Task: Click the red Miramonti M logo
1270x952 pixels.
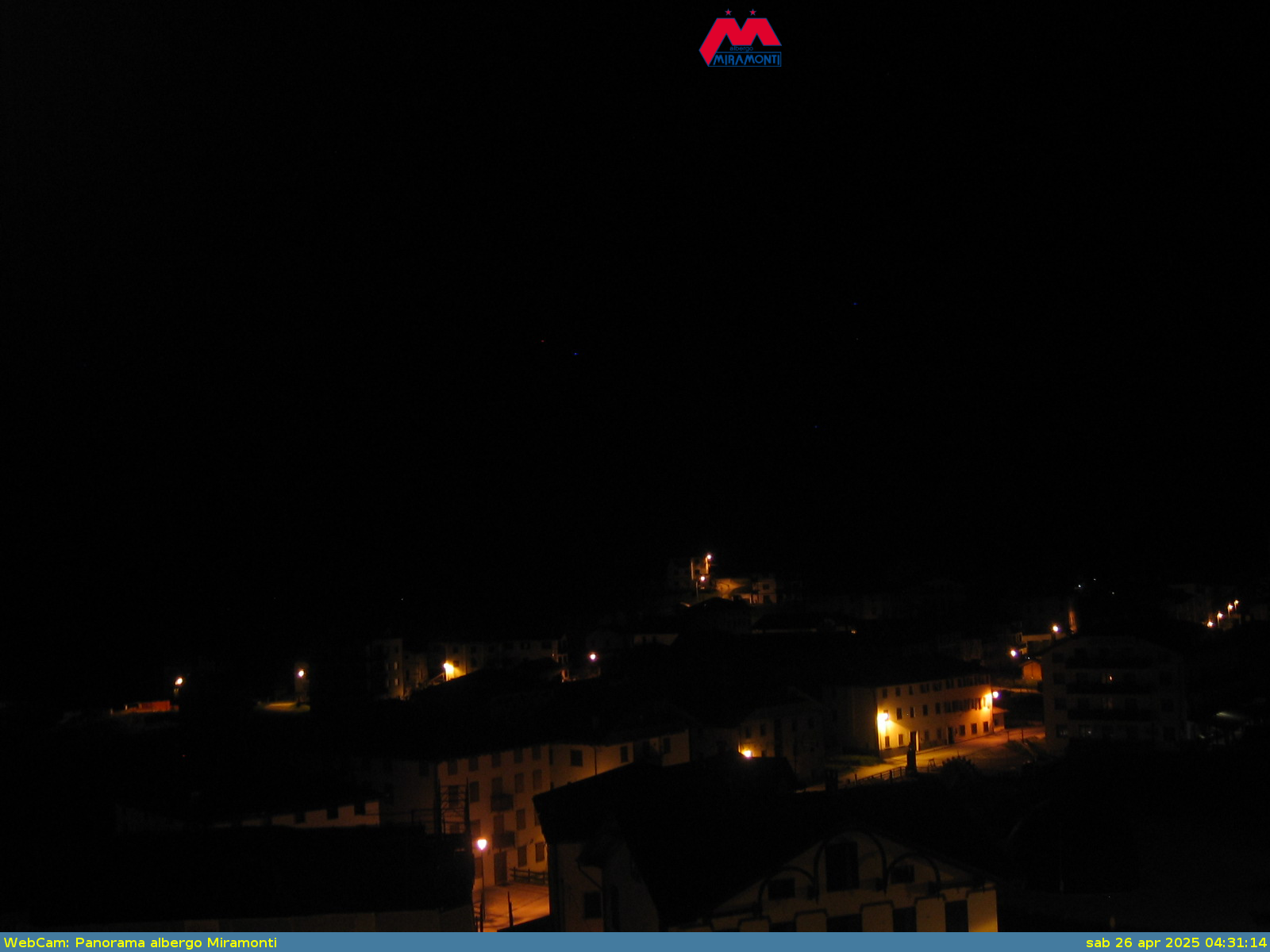Action: pos(740,35)
